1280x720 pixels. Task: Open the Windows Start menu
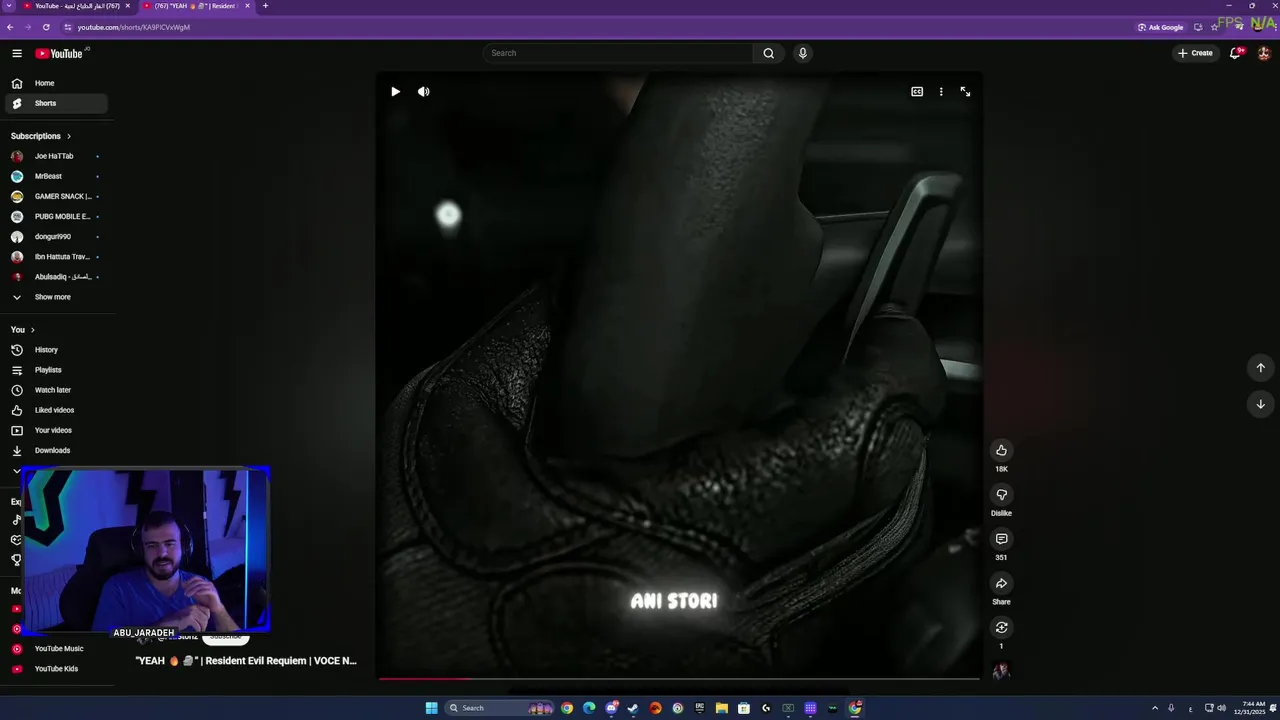[431, 708]
